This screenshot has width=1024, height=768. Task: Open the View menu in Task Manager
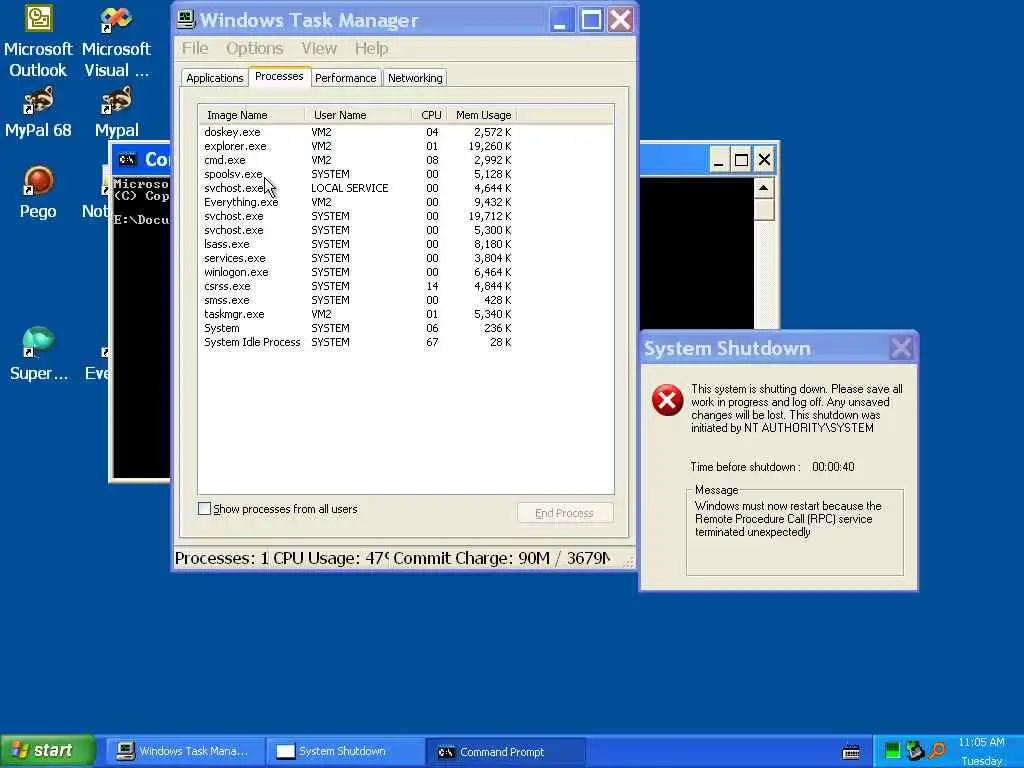click(x=319, y=48)
